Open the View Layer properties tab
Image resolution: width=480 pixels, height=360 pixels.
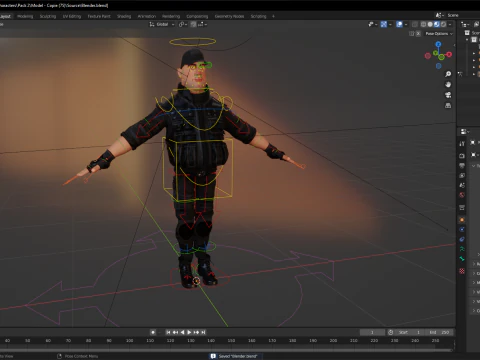coord(462,175)
